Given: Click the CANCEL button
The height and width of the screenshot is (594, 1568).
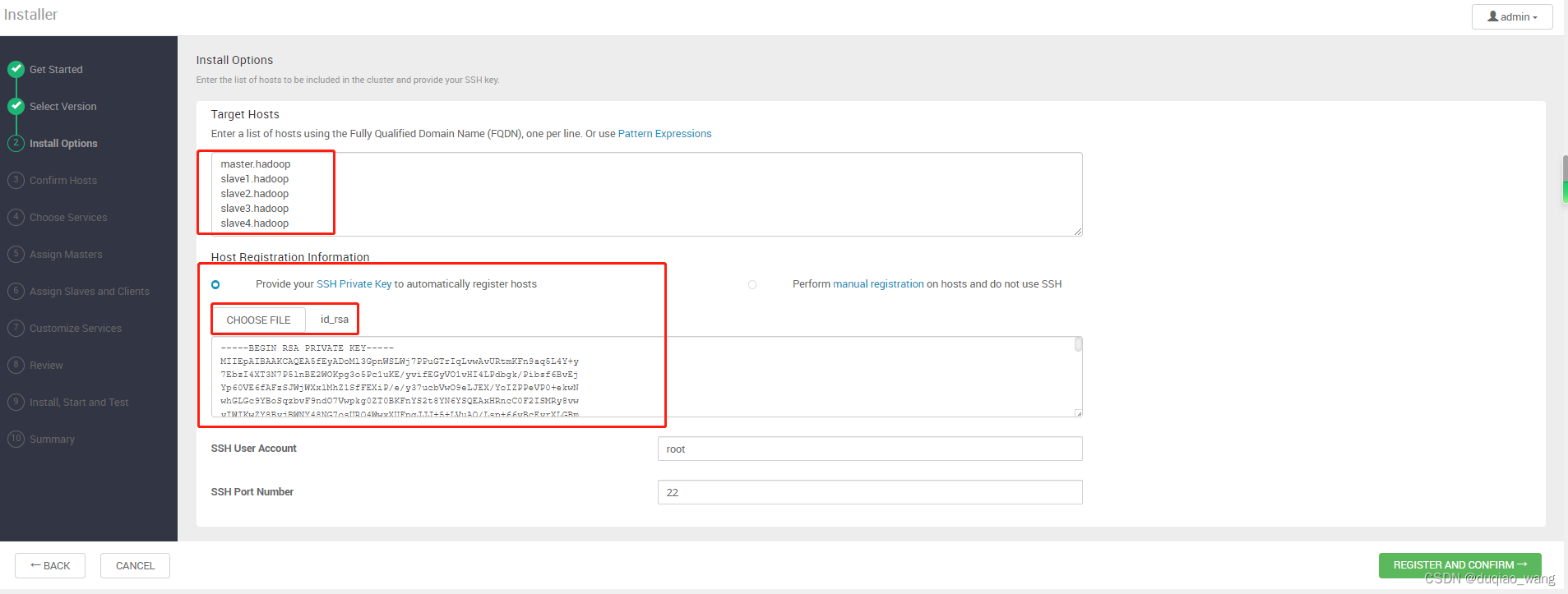Looking at the screenshot, I should tap(135, 565).
